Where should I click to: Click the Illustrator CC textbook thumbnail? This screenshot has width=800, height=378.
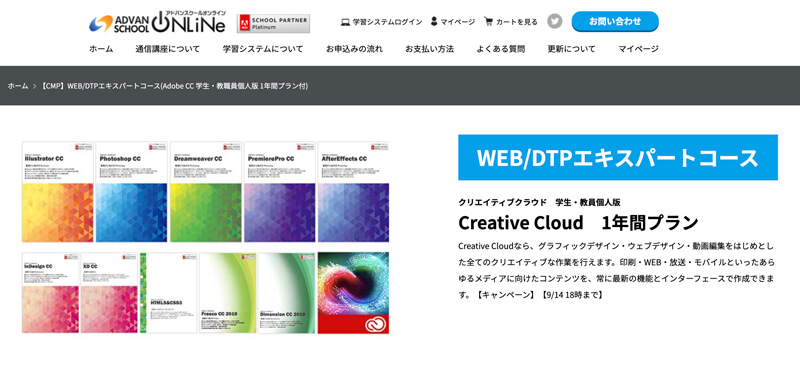coord(58,192)
